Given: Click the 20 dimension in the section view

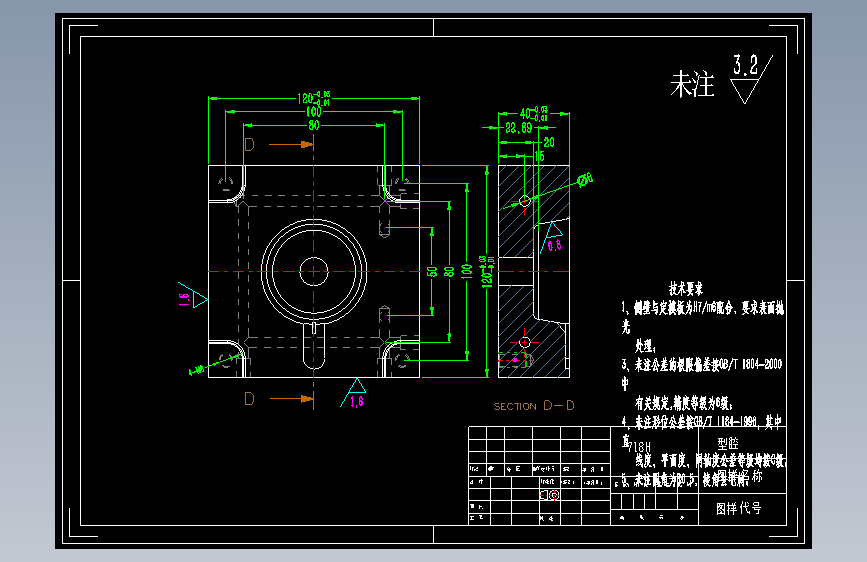Looking at the screenshot, I should pos(549,143).
